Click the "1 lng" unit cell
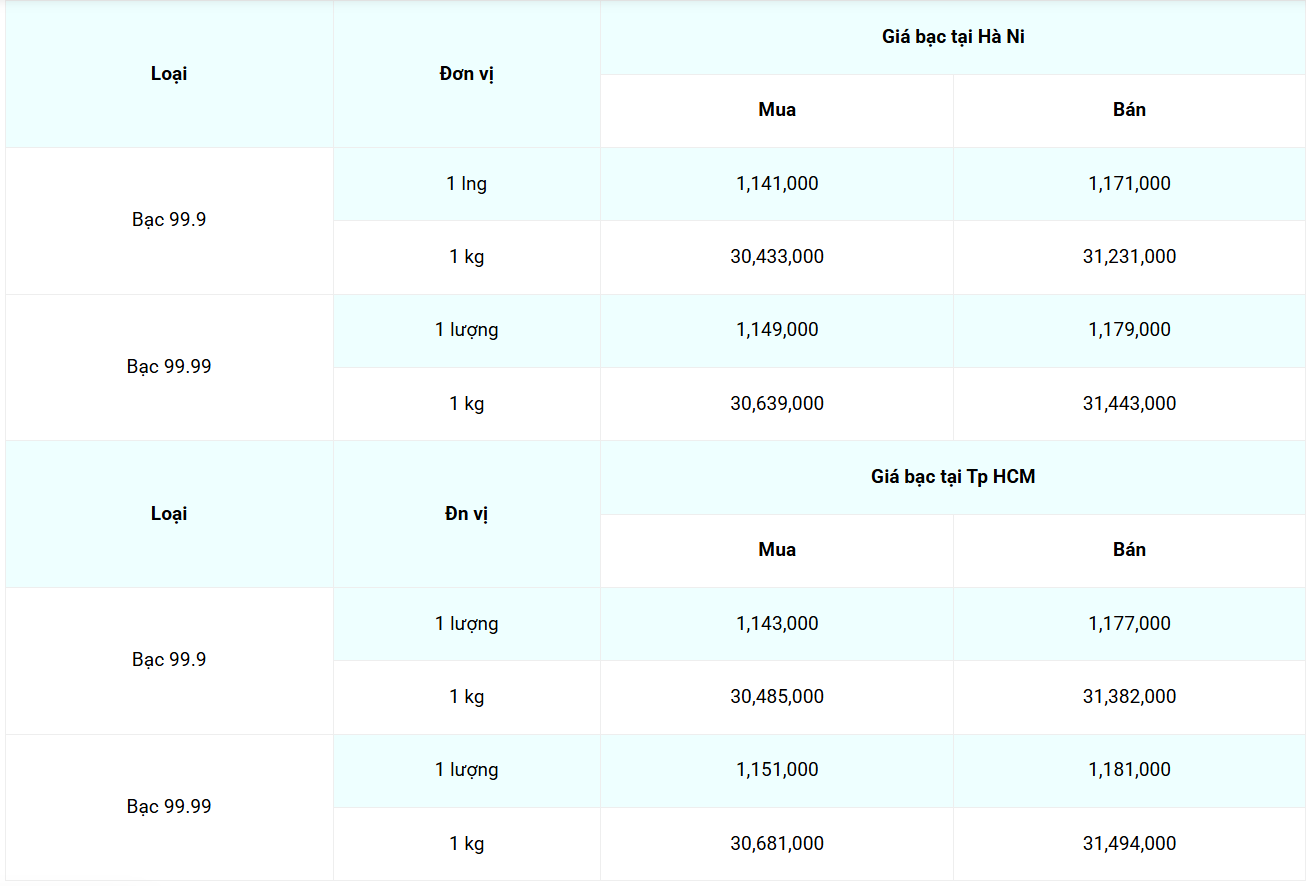Viewport: 1306px width, 886px height. point(466,184)
